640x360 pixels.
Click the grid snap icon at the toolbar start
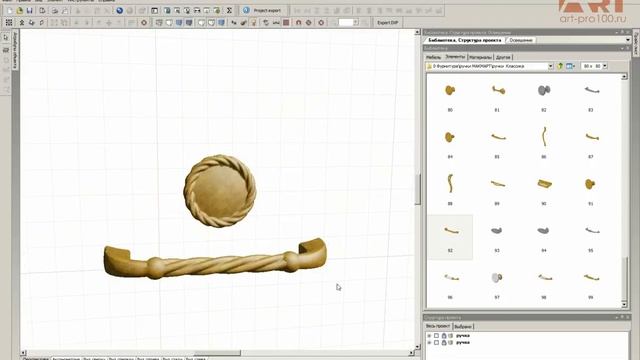[x=9, y=22]
